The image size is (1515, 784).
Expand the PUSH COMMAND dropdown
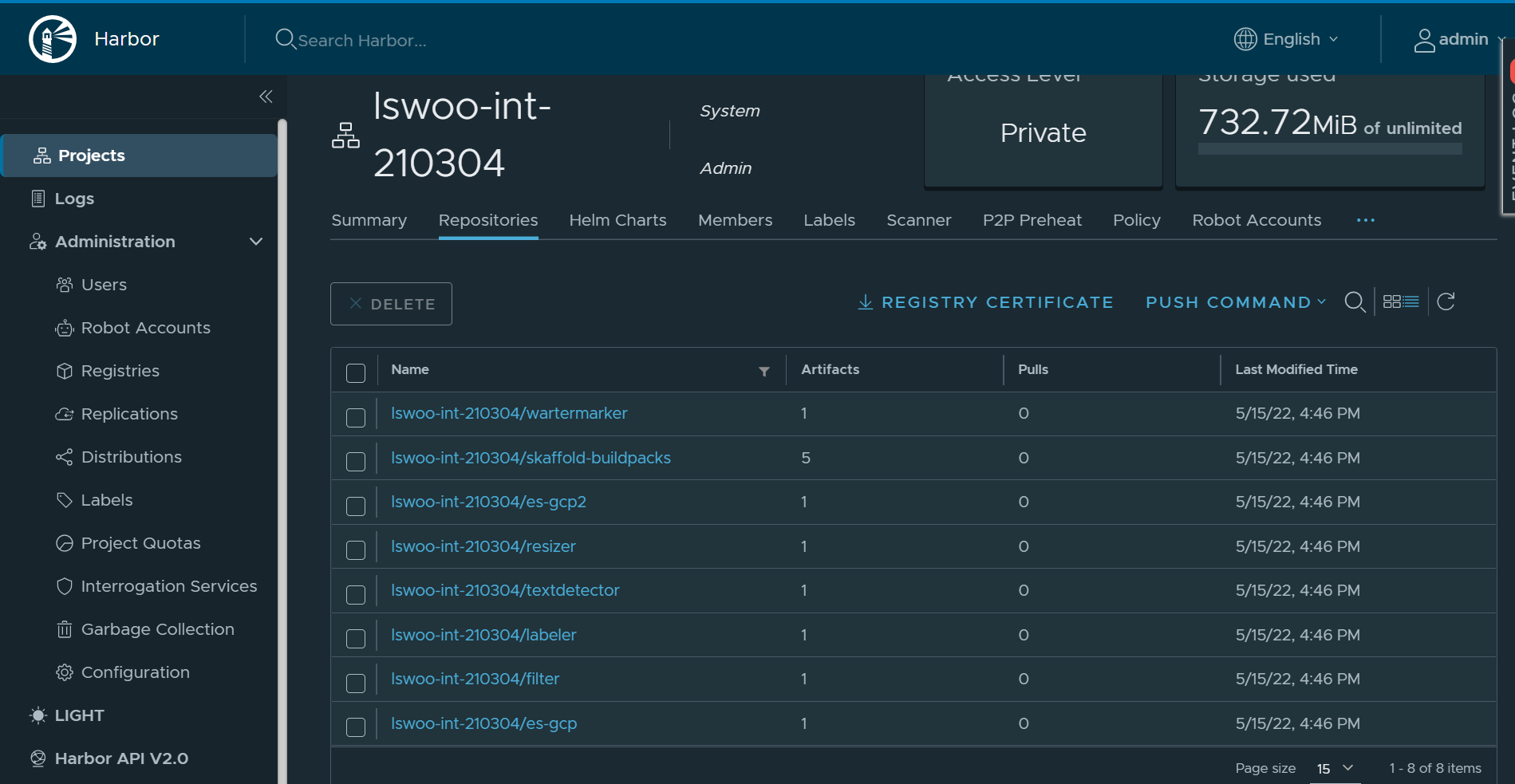1236,302
